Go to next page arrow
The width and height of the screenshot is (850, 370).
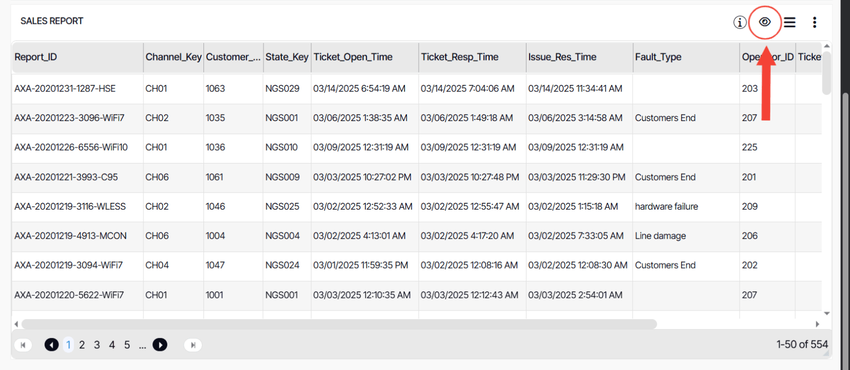click(160, 345)
